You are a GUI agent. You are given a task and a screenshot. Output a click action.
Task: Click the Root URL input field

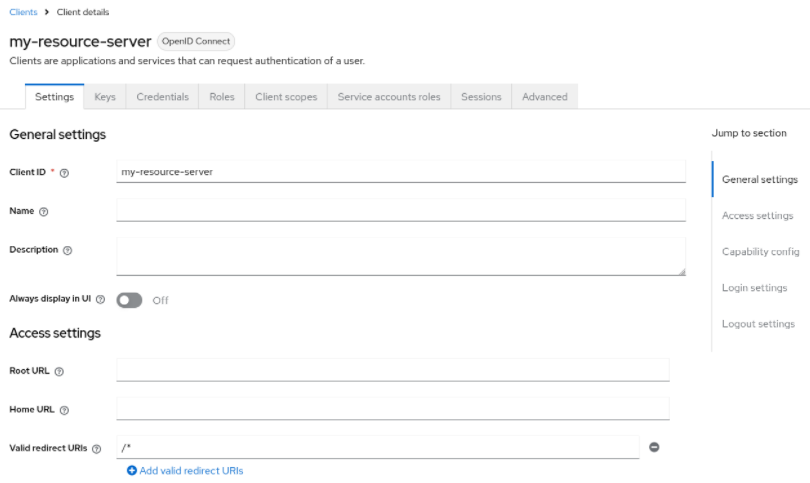(x=392, y=370)
